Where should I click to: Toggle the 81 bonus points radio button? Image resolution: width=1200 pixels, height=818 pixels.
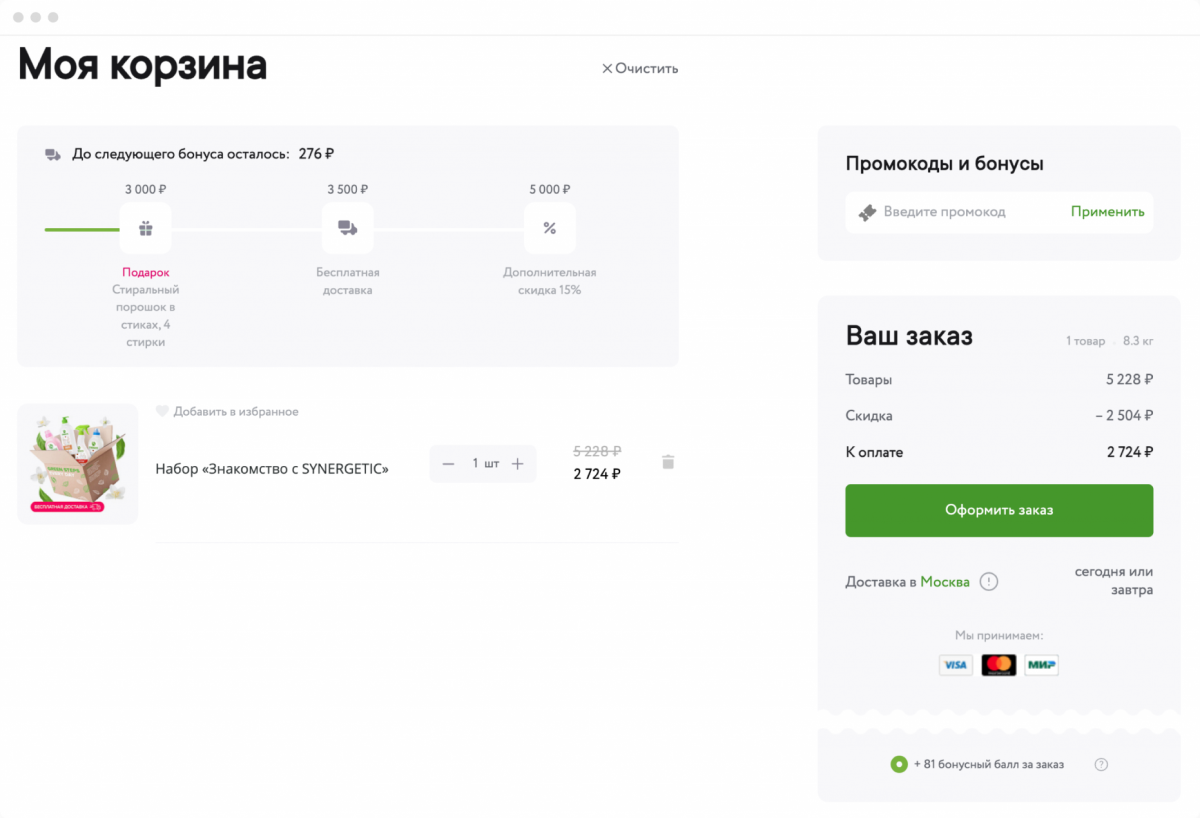[x=899, y=764]
